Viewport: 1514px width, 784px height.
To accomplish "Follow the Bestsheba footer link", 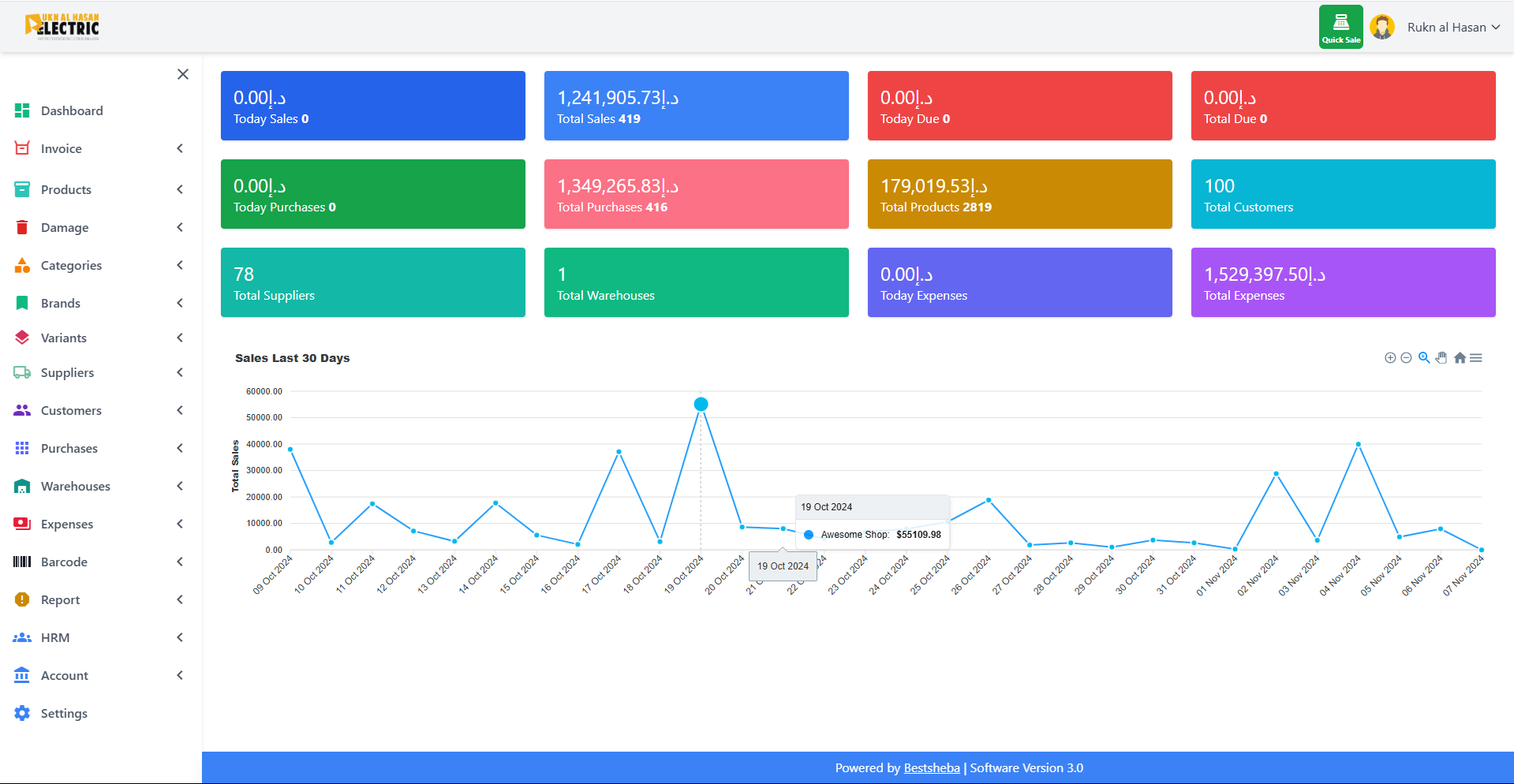I will click(x=932, y=768).
